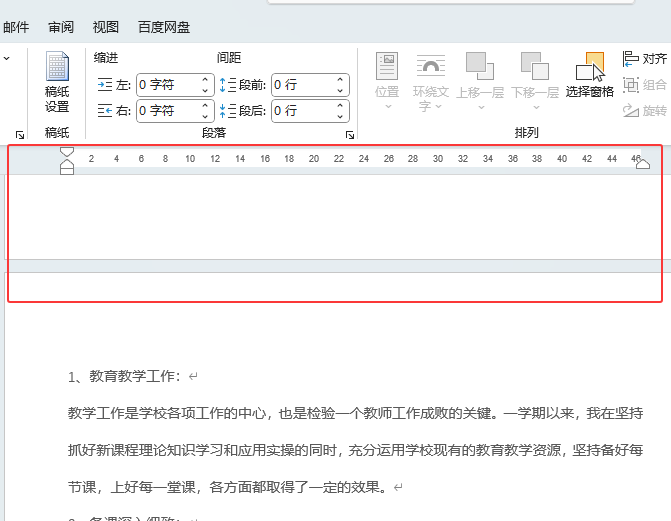
Task: Open the 选择窗格 pane
Action: pos(590,75)
